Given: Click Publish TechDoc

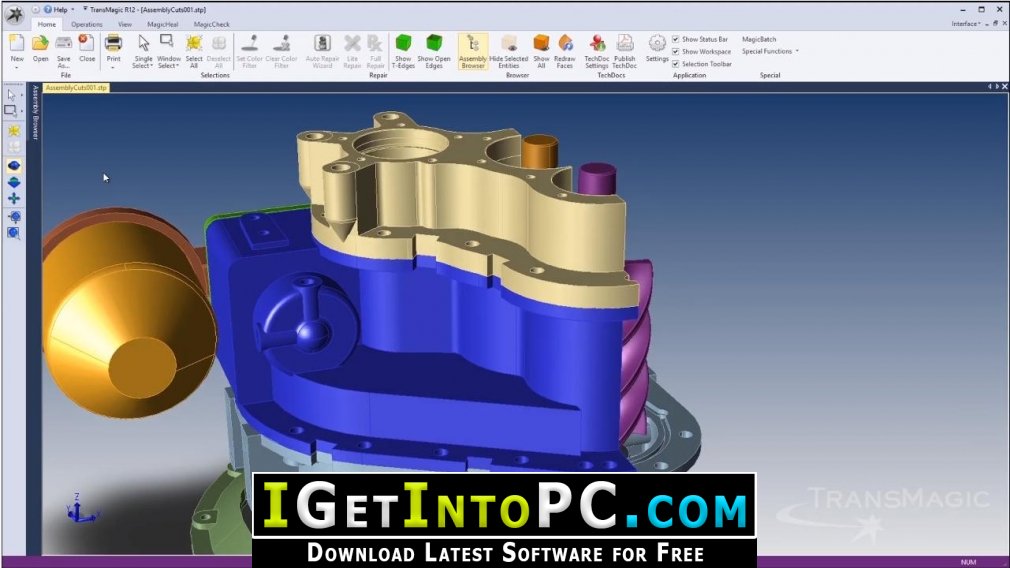Looking at the screenshot, I should coord(624,52).
